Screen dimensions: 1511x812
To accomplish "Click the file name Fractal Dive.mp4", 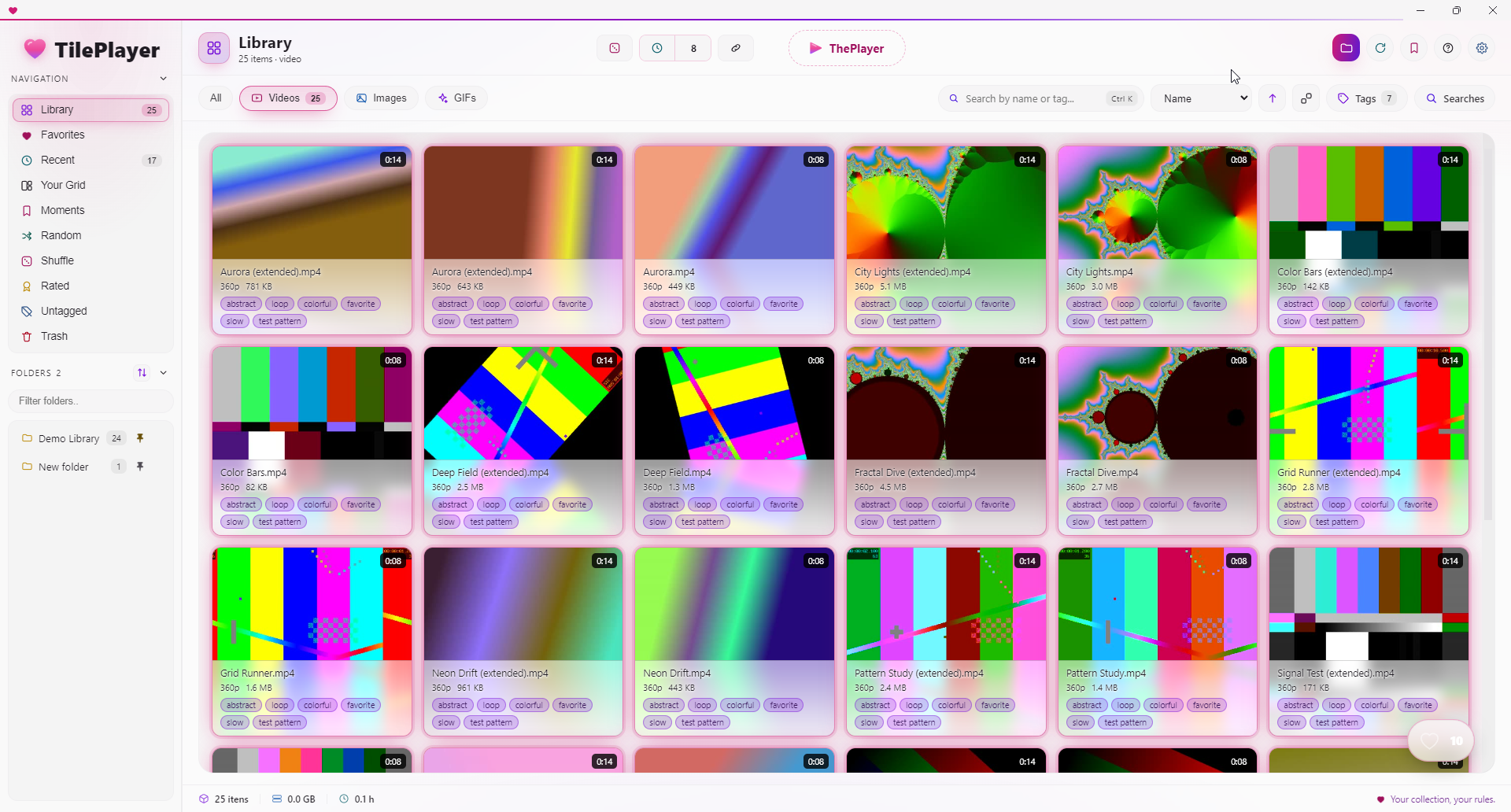I will [x=1102, y=472].
